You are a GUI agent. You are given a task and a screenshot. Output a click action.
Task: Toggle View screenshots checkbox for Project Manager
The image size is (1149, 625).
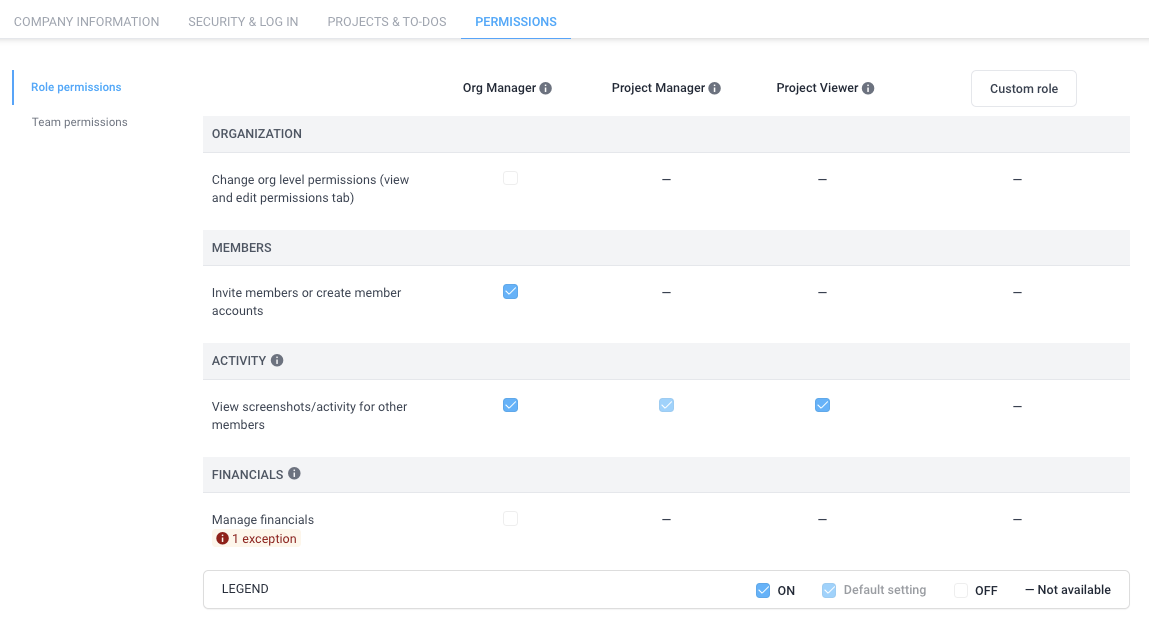(x=666, y=405)
